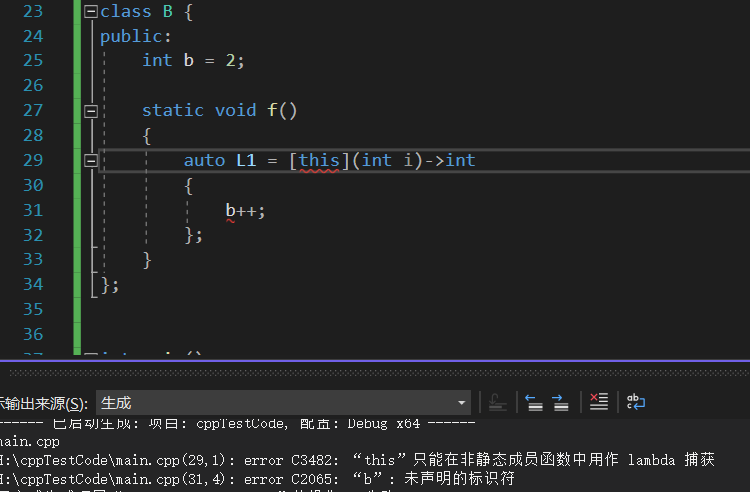Viewport: 750px width, 492px height.
Task: Click the main.cpp line in output
Action: pyautogui.click(x=30, y=441)
